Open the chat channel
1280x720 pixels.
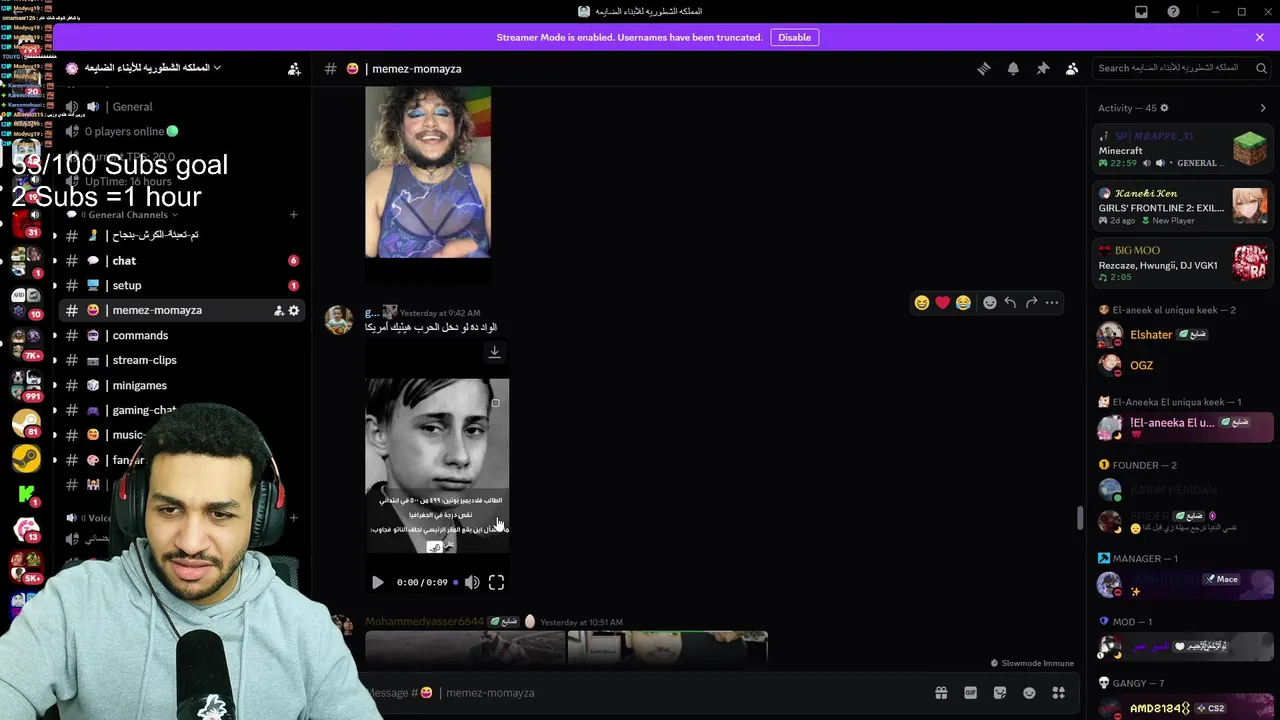tap(181, 261)
